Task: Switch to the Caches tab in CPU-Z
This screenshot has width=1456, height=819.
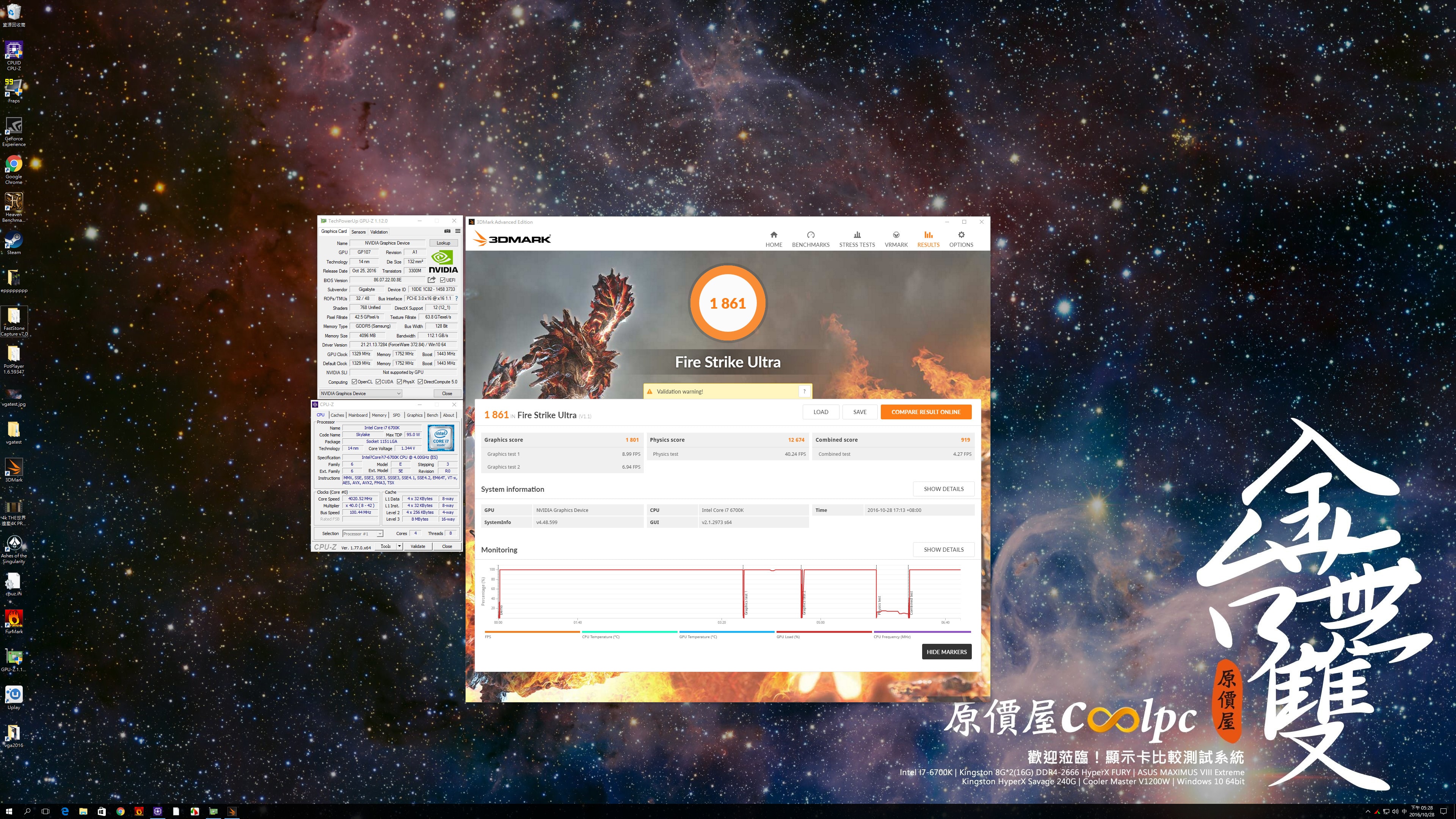Action: pyautogui.click(x=337, y=415)
